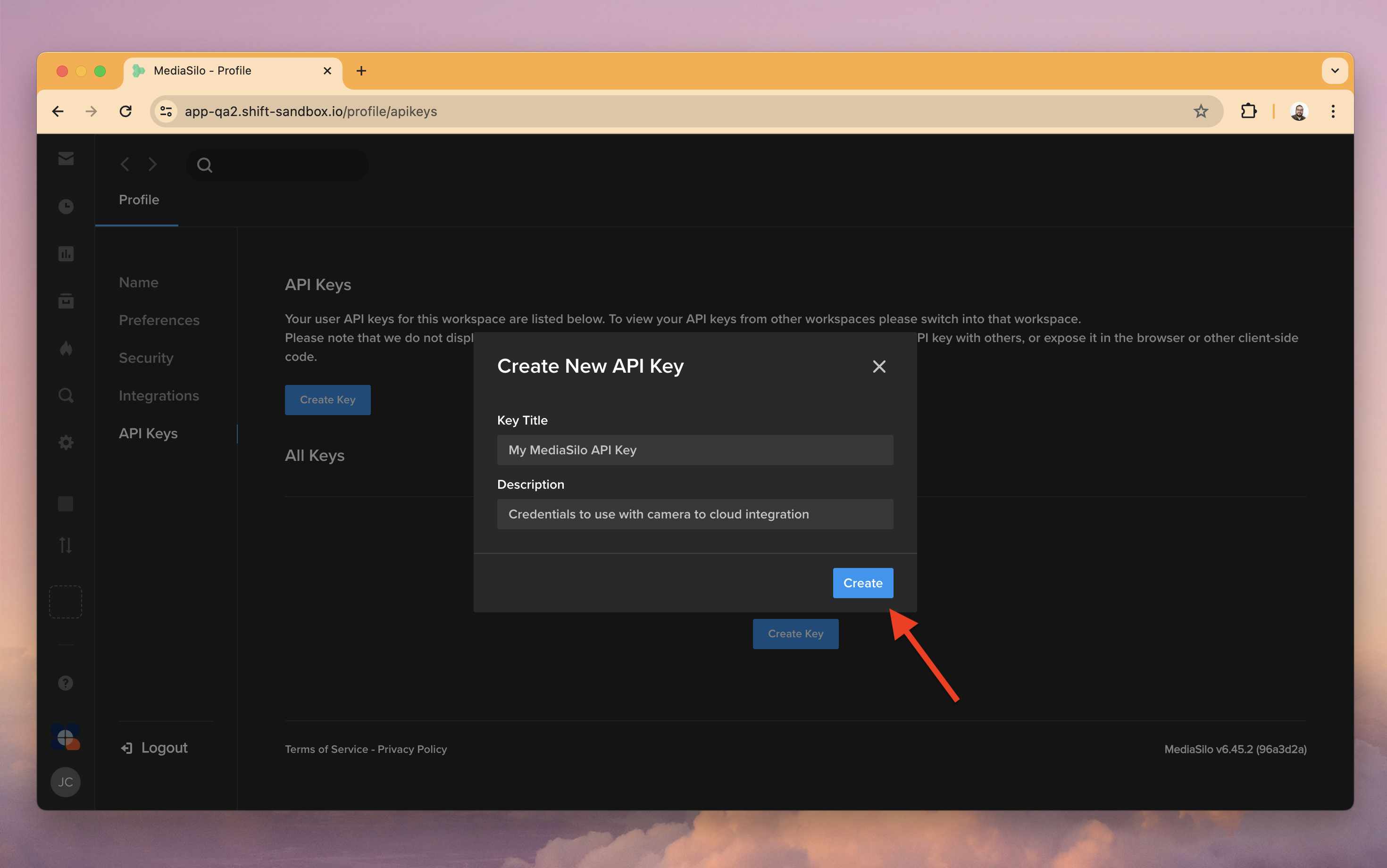Select the clock recent activity icon
The height and width of the screenshot is (868, 1387).
click(66, 206)
